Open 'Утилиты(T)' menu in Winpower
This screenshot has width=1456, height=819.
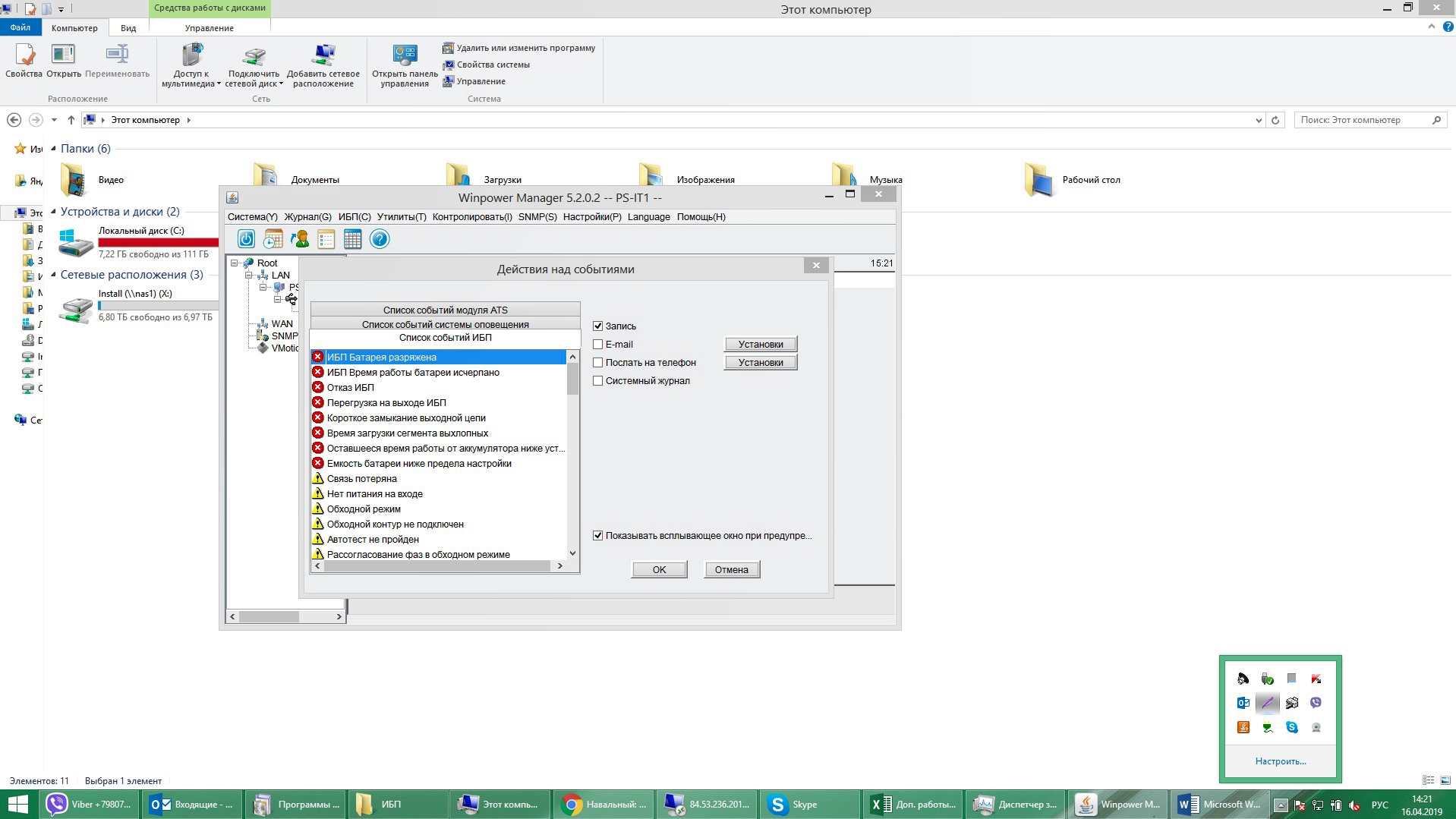tap(402, 217)
